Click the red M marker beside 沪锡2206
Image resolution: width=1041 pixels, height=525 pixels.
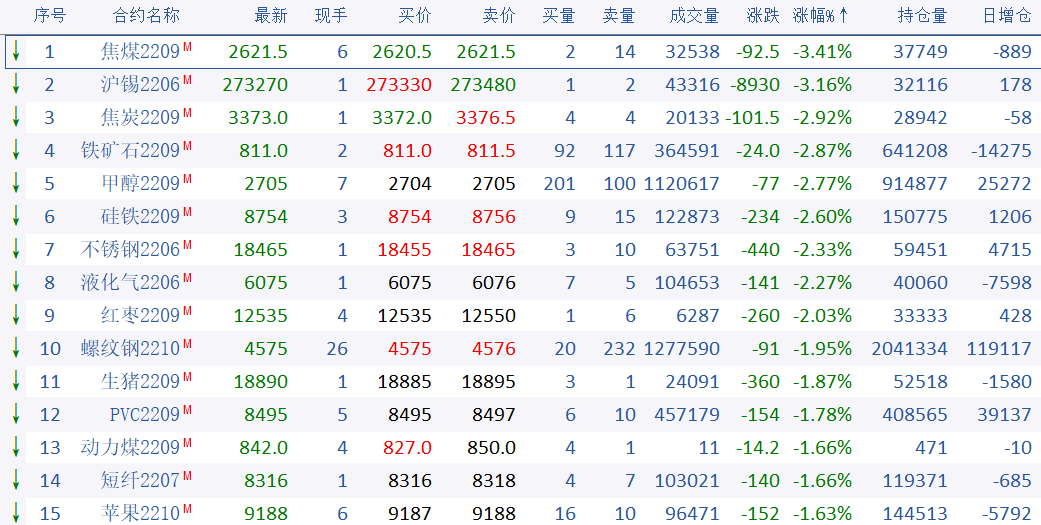click(187, 80)
